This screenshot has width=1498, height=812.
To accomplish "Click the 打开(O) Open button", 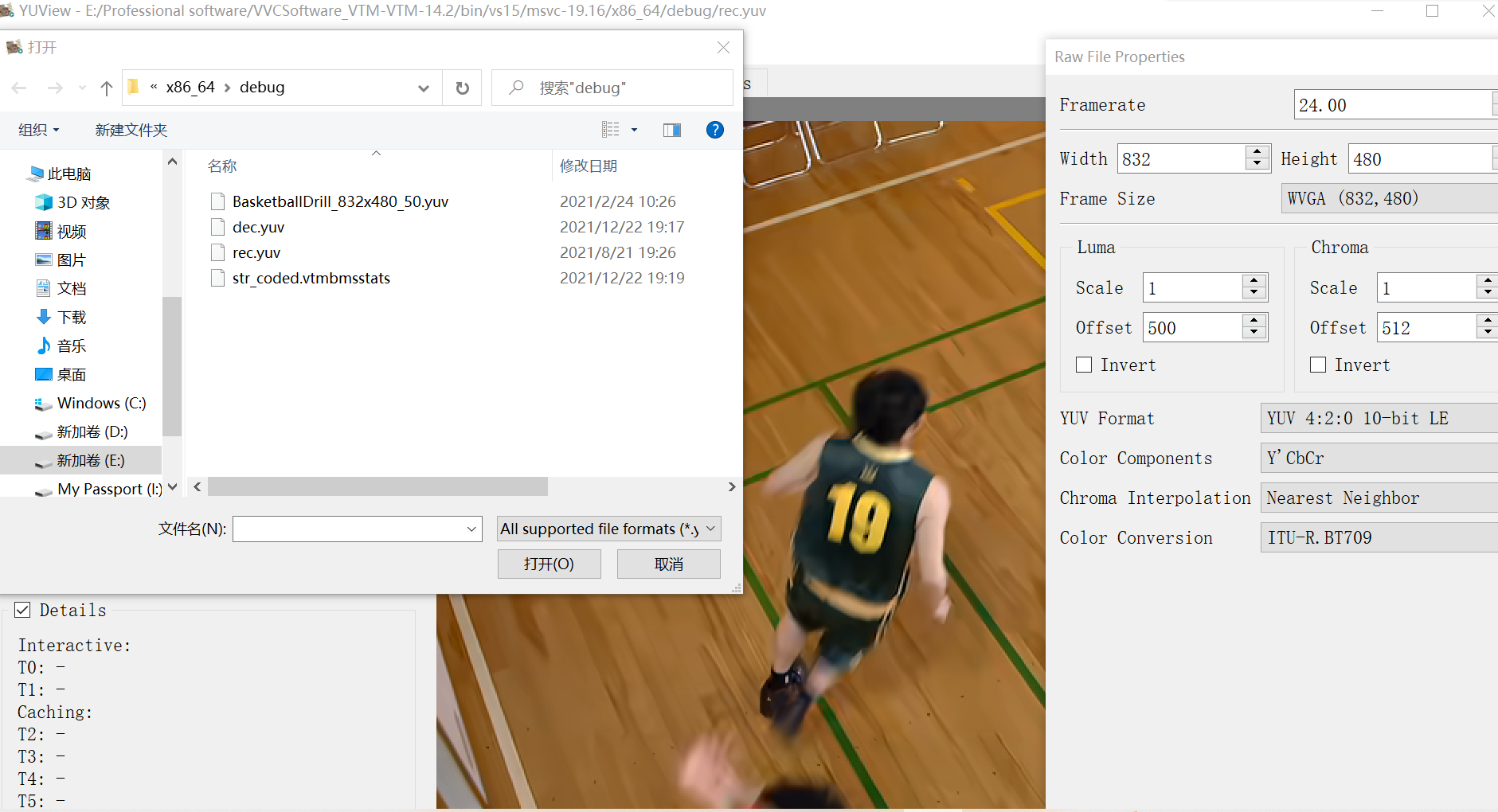I will [x=549, y=564].
